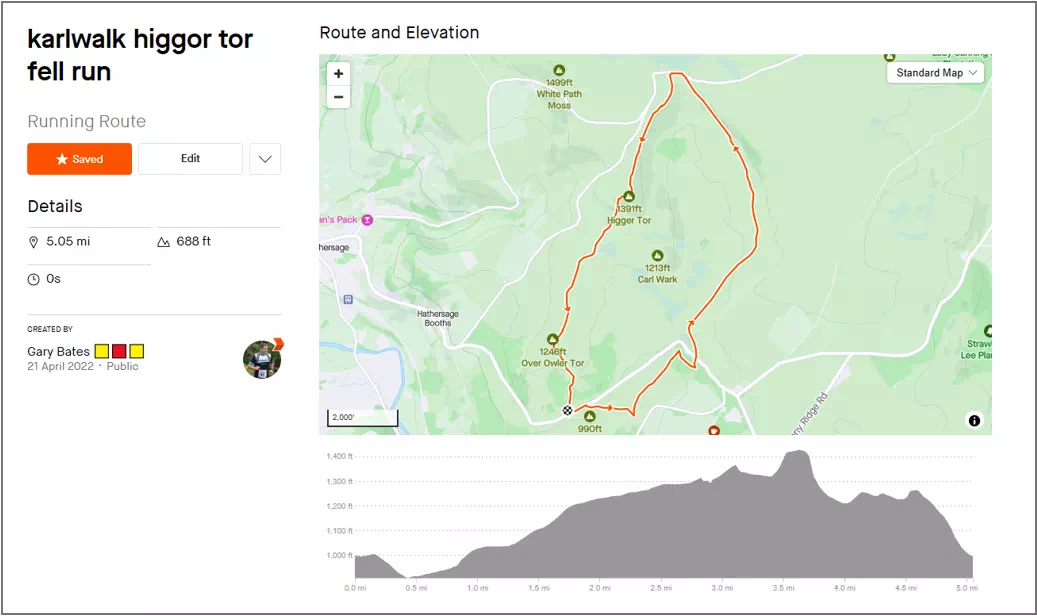Click the elevation chart peak near 3.5 mi

tap(797, 453)
